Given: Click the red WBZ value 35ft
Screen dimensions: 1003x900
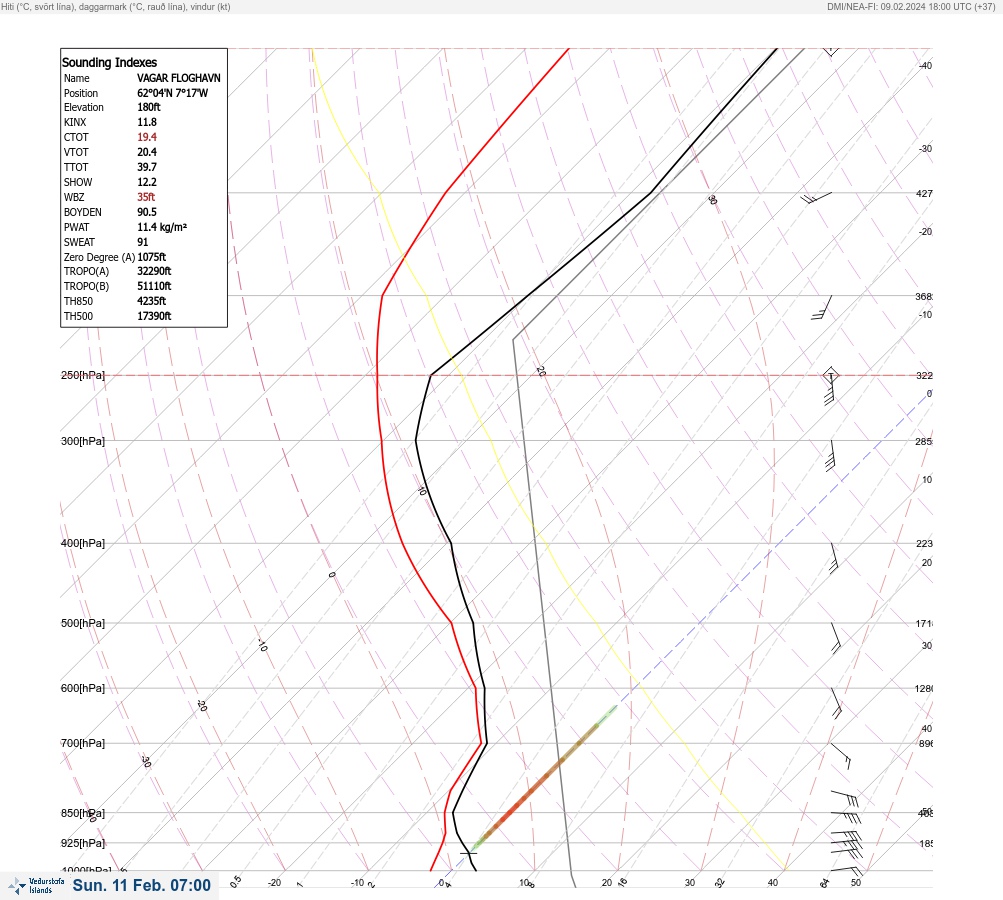Looking at the screenshot, I should (146, 197).
